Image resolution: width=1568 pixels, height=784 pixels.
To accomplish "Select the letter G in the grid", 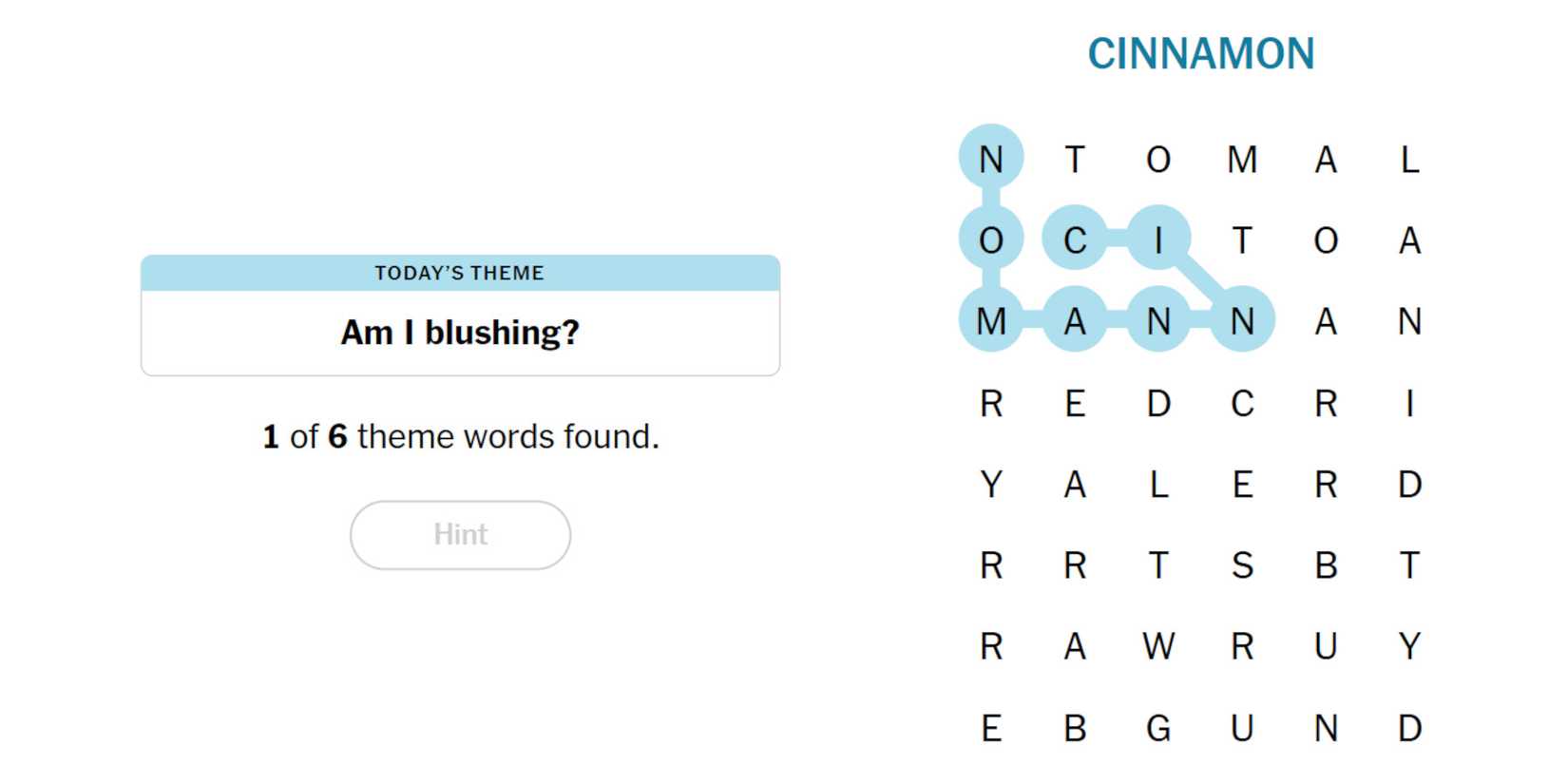I will pyautogui.click(x=1158, y=729).
